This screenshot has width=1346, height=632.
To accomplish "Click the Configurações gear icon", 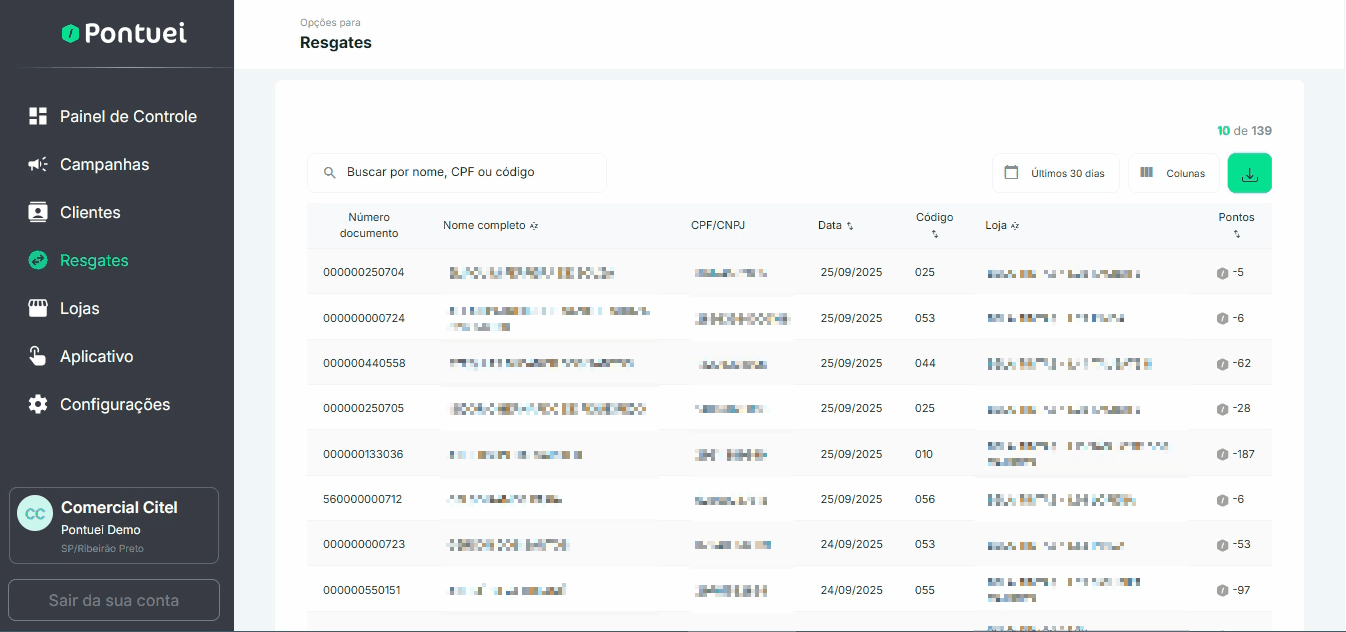I will pyautogui.click(x=38, y=404).
